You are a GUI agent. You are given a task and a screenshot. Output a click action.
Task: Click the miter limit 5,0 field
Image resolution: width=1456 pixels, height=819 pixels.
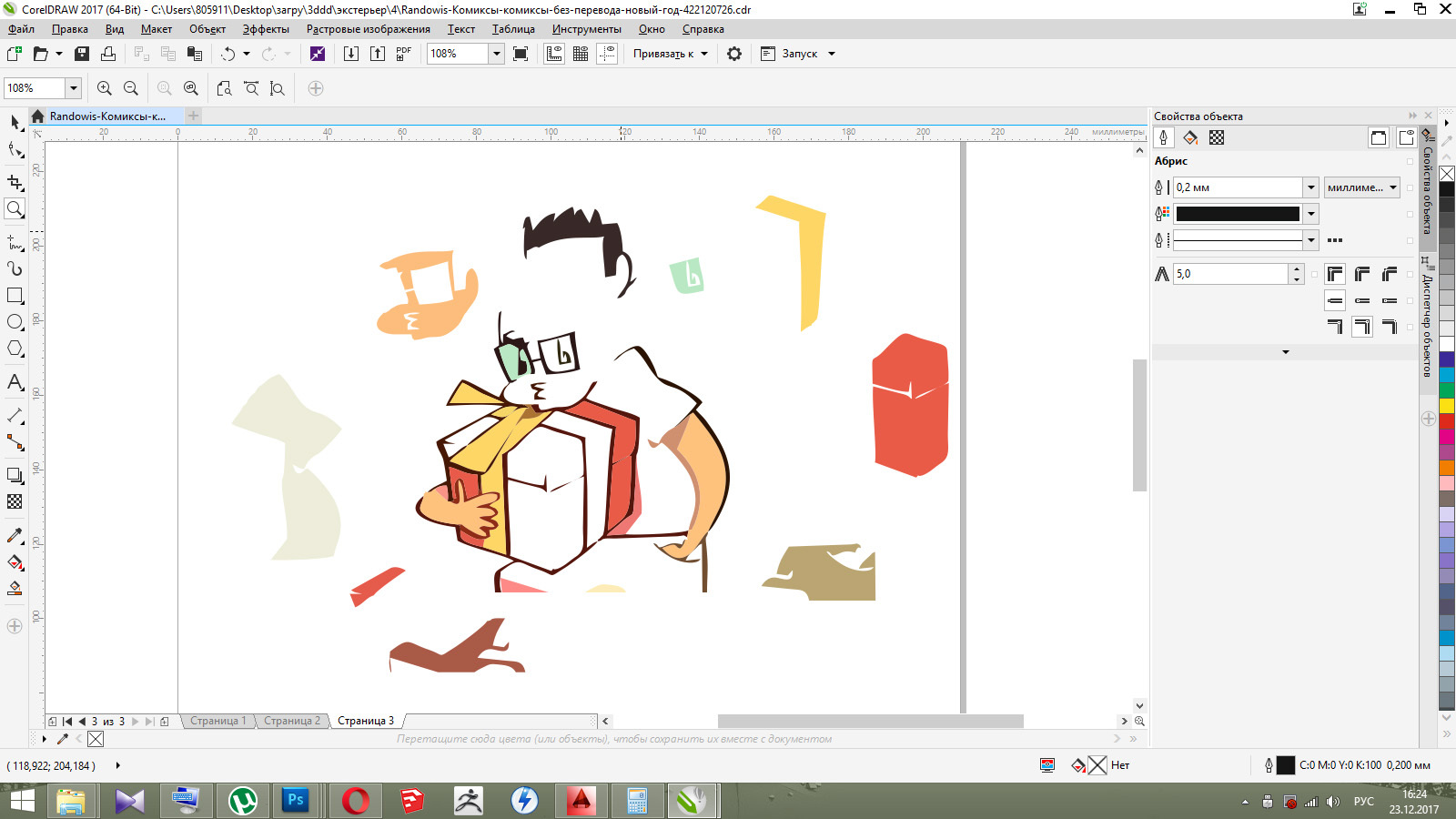[1230, 274]
